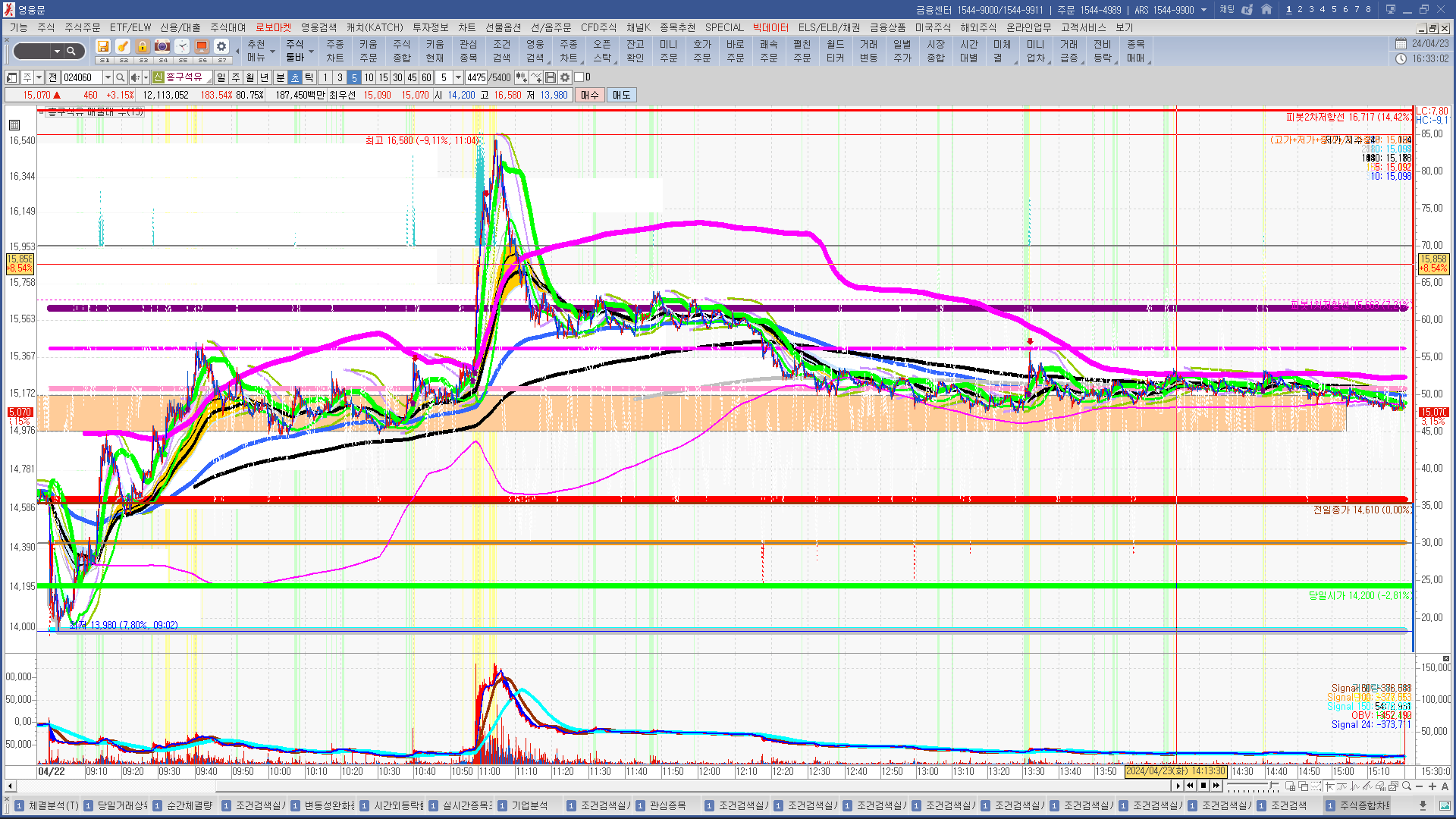Open the chart settings gear beside 5400
1456x819 pixels.
[565, 77]
